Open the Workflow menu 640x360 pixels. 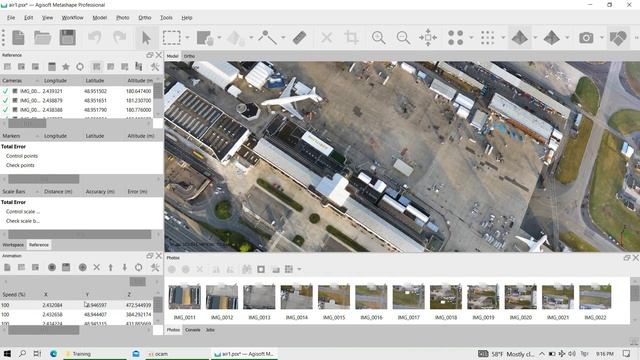pos(72,18)
